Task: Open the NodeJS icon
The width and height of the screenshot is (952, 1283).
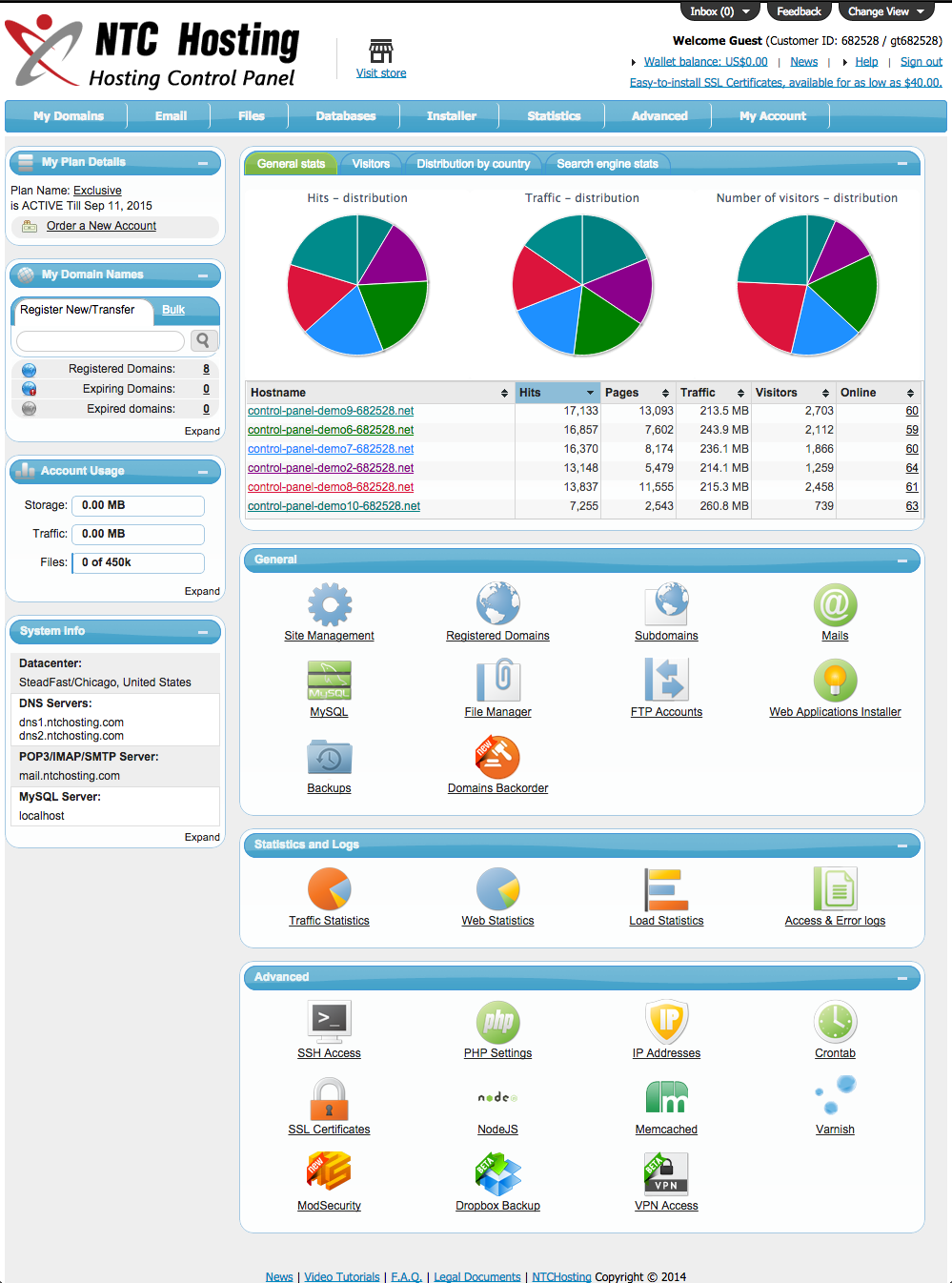Action: click(x=498, y=1098)
